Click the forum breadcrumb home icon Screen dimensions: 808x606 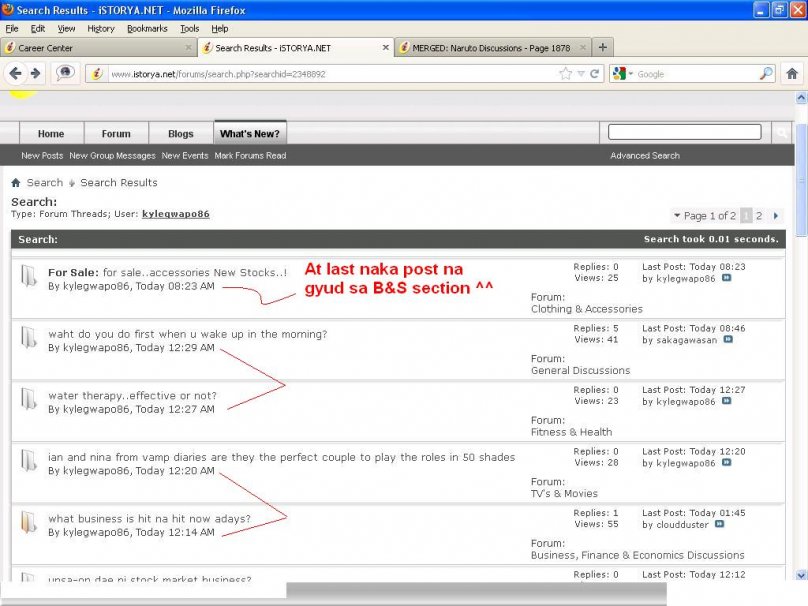point(16,183)
